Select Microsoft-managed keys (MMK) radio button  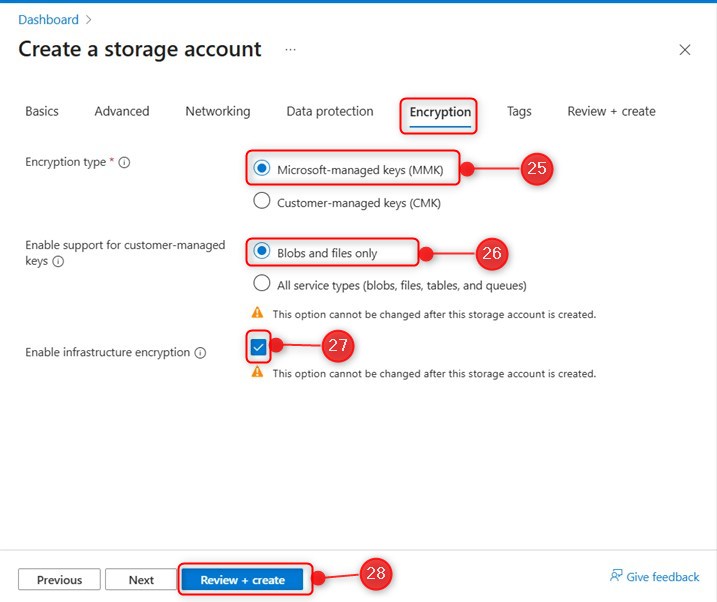point(262,169)
